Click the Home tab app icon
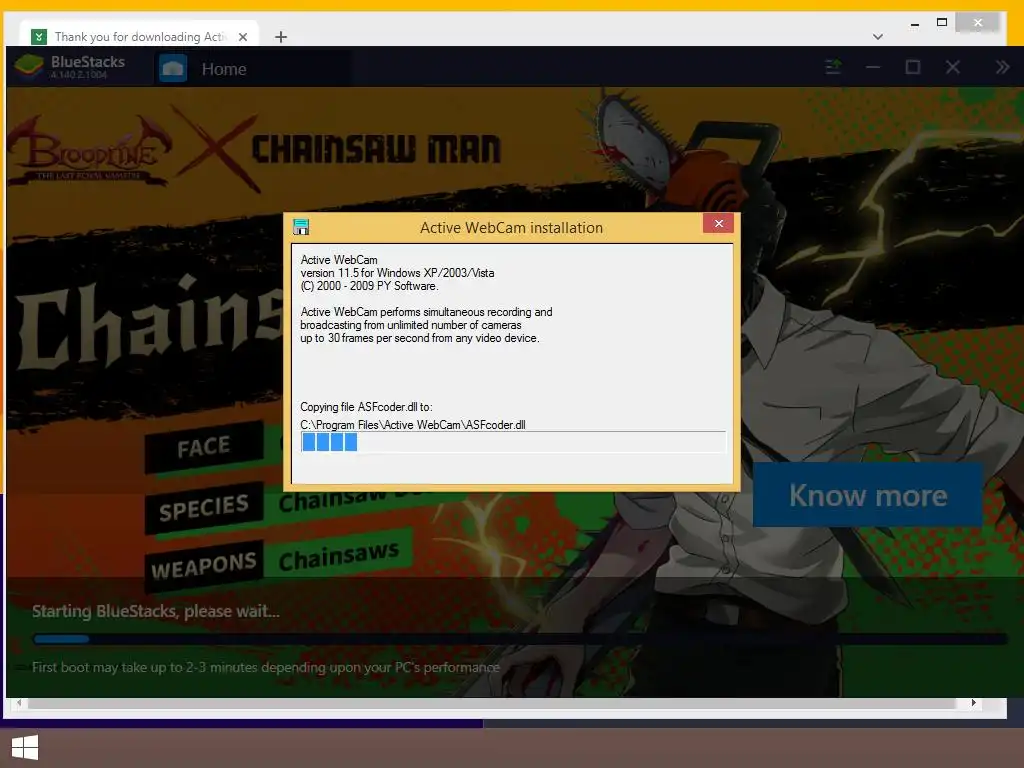Screen dimensions: 1024x768 click(x=174, y=69)
